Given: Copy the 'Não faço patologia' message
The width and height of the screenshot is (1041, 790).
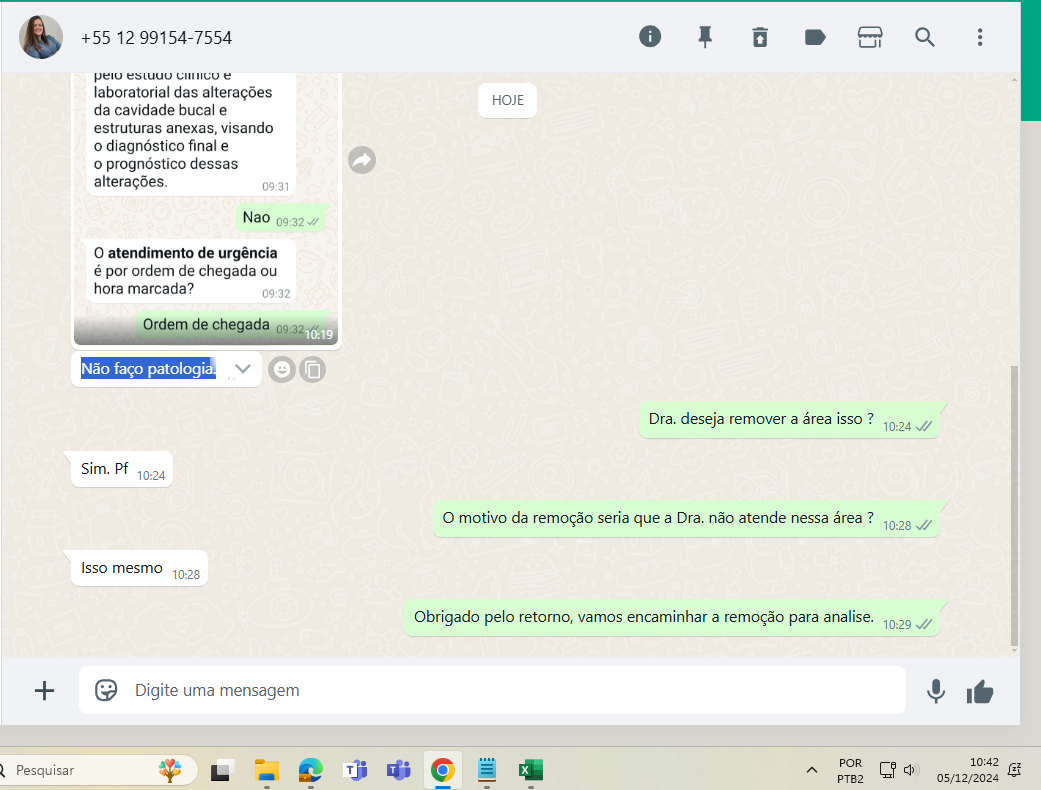Looking at the screenshot, I should pos(313,369).
